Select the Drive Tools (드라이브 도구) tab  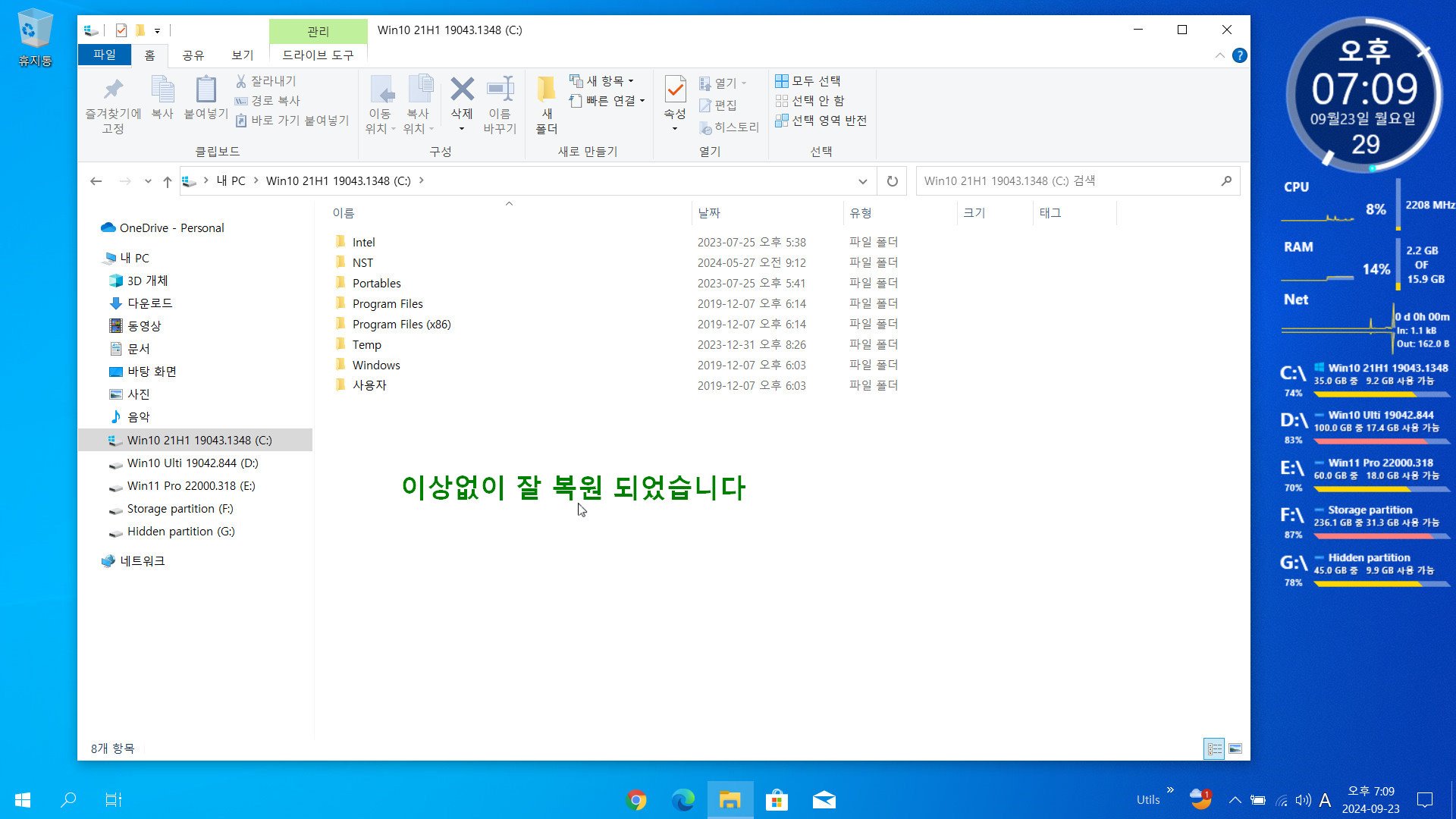318,55
